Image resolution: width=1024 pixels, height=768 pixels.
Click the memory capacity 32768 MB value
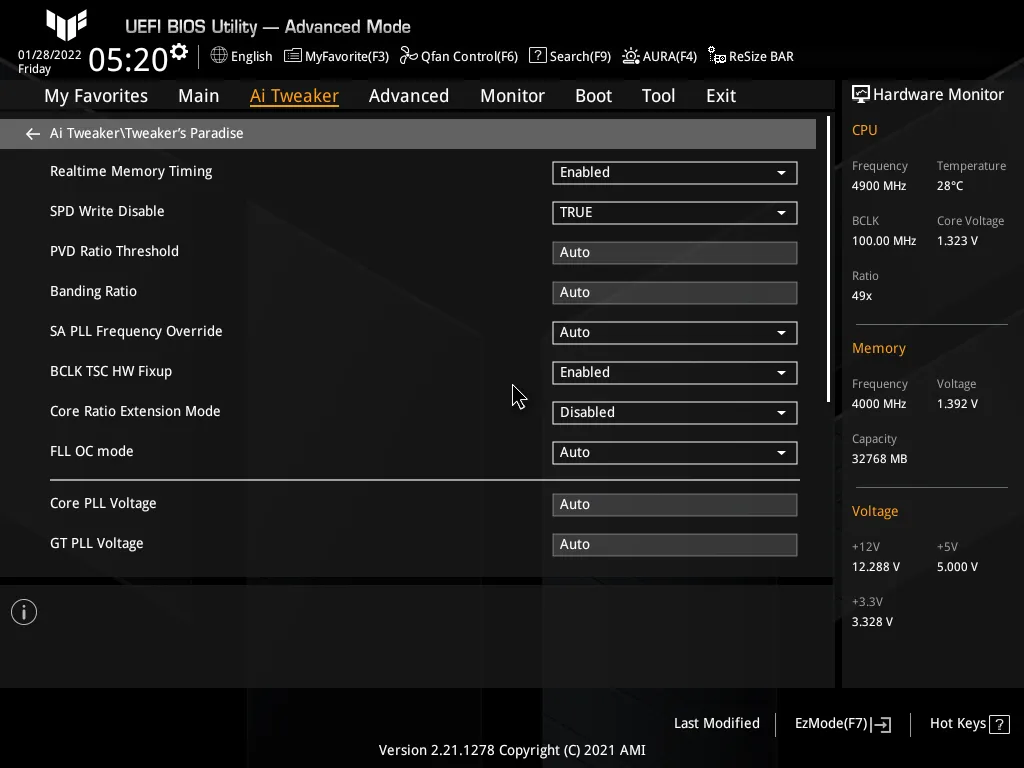coord(879,459)
